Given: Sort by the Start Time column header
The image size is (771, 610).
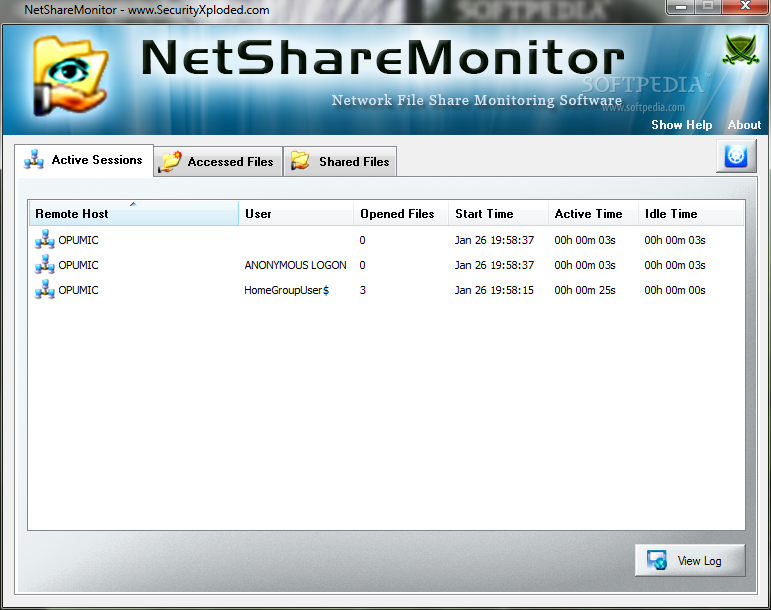Looking at the screenshot, I should point(498,213).
